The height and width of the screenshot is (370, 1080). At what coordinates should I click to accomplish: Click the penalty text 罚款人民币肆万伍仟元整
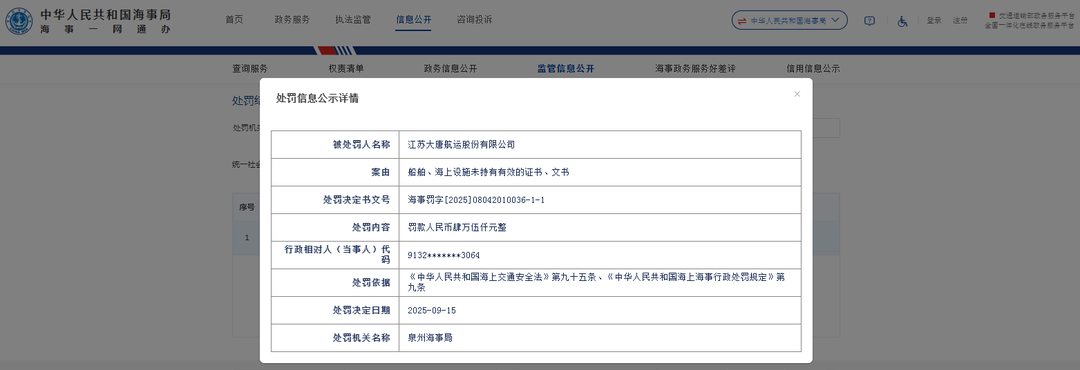[457, 227]
